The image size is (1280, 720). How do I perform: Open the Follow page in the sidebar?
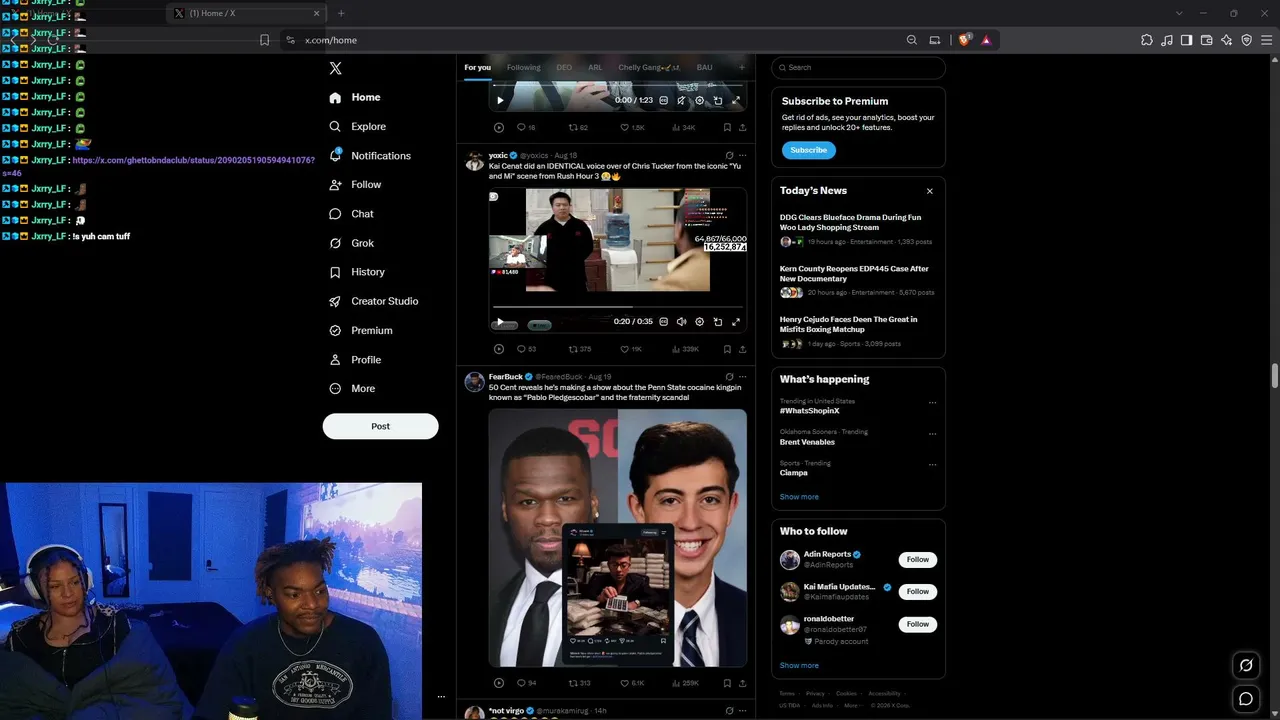coord(355,185)
